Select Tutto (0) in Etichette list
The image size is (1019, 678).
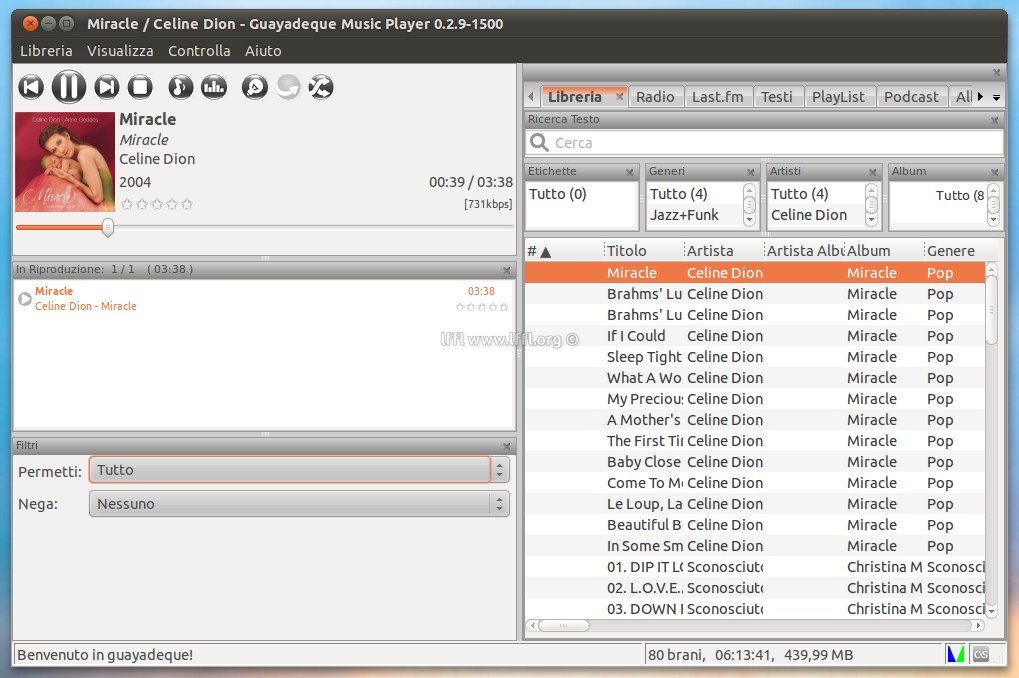558,194
